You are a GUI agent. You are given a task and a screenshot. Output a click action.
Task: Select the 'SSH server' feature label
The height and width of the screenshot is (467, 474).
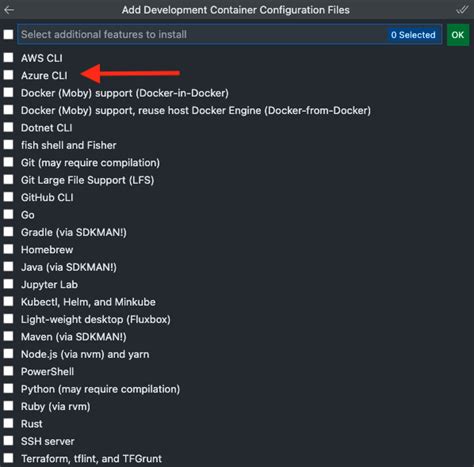pos(48,441)
